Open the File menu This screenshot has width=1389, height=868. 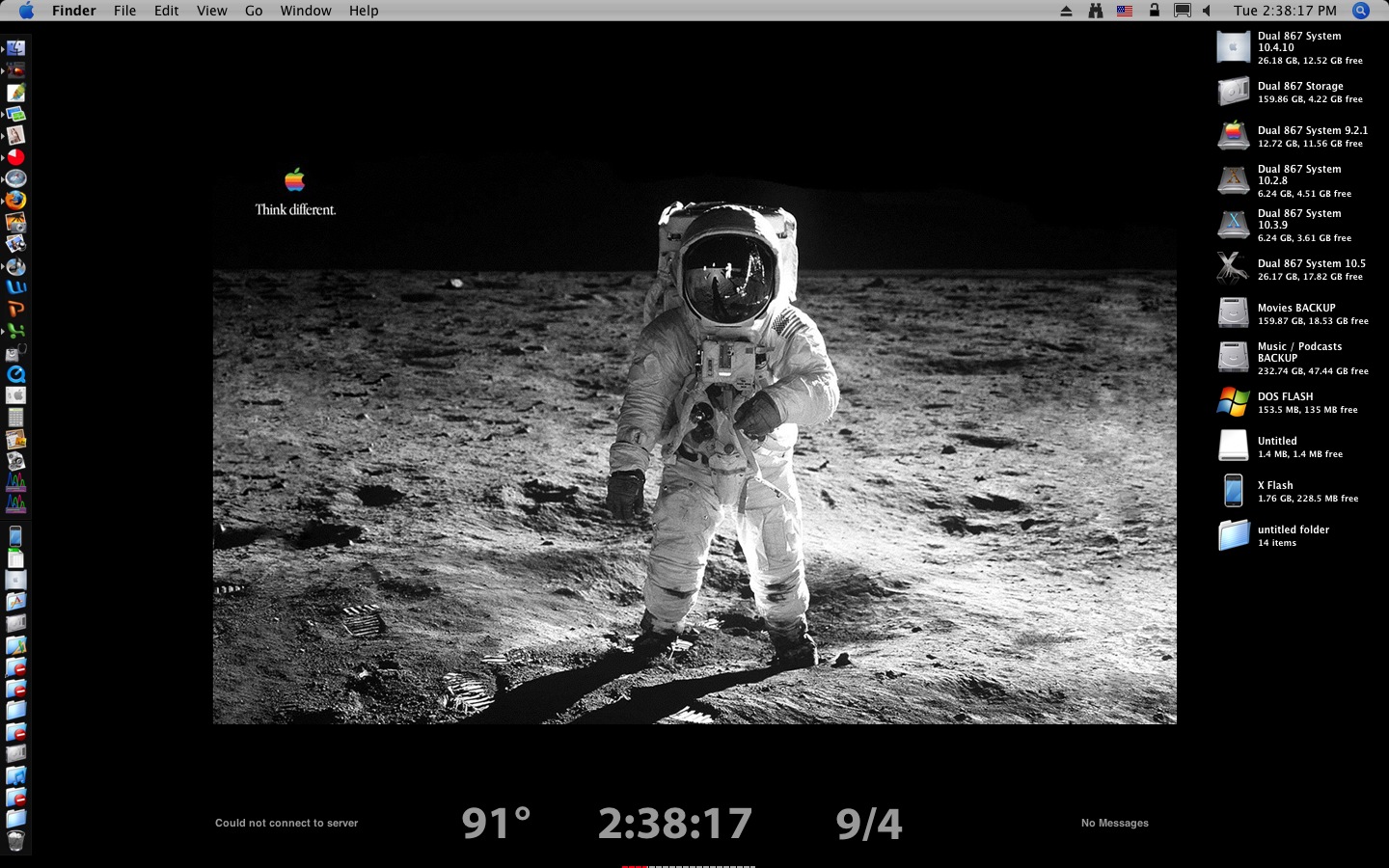pyautogui.click(x=124, y=11)
